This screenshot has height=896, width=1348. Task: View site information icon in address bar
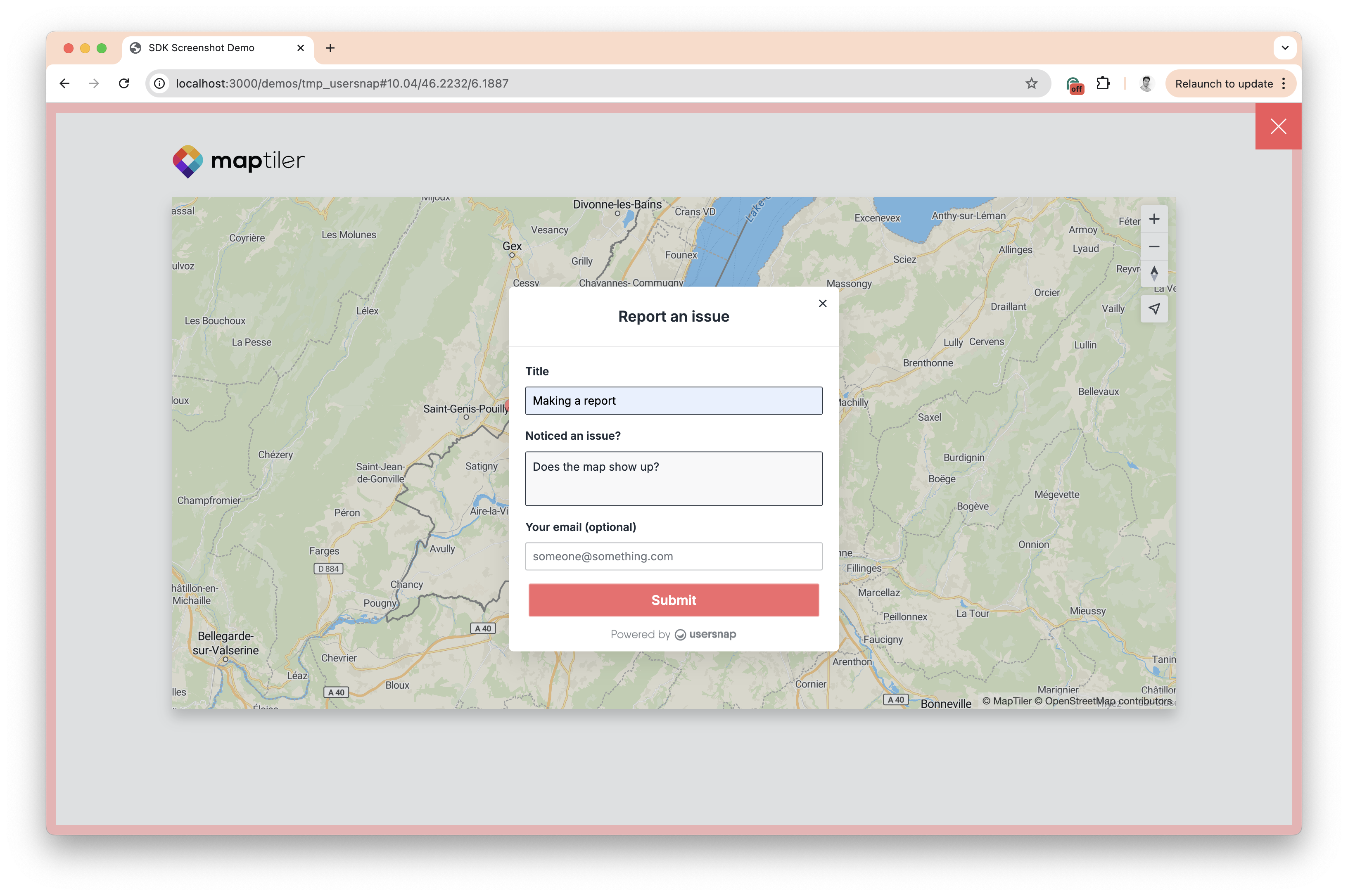click(160, 83)
